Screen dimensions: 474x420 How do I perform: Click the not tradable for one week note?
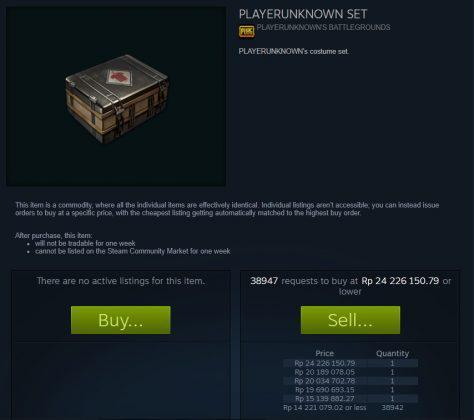click(85, 243)
